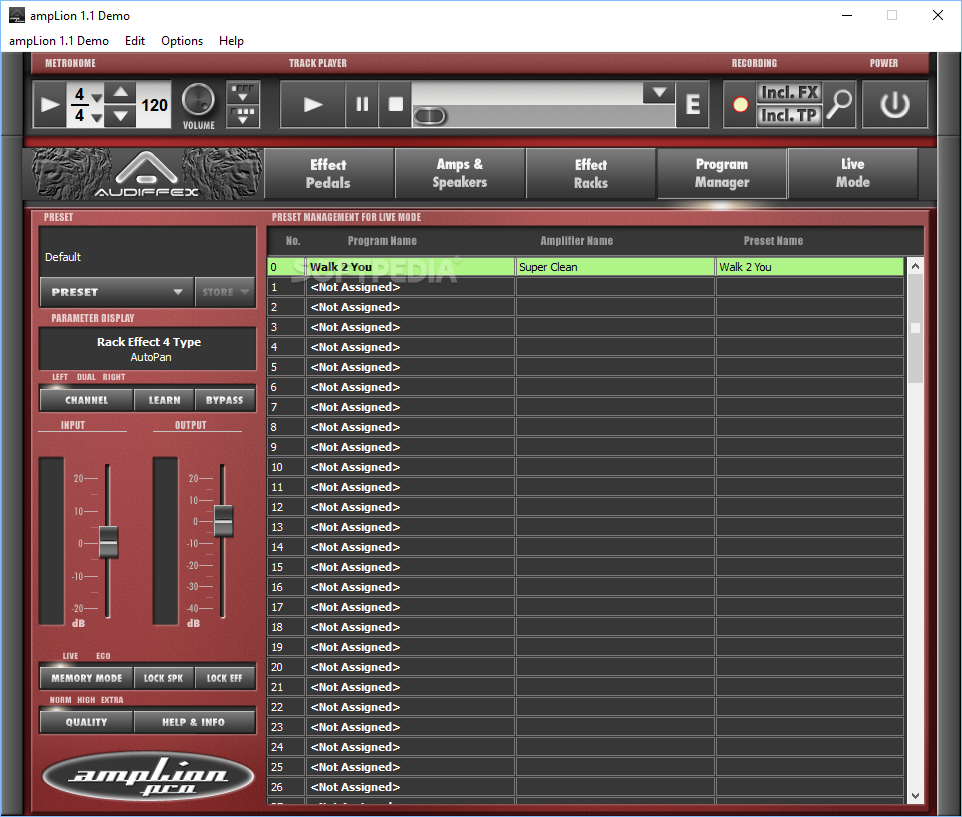Open the Help menu

pyautogui.click(x=231, y=40)
